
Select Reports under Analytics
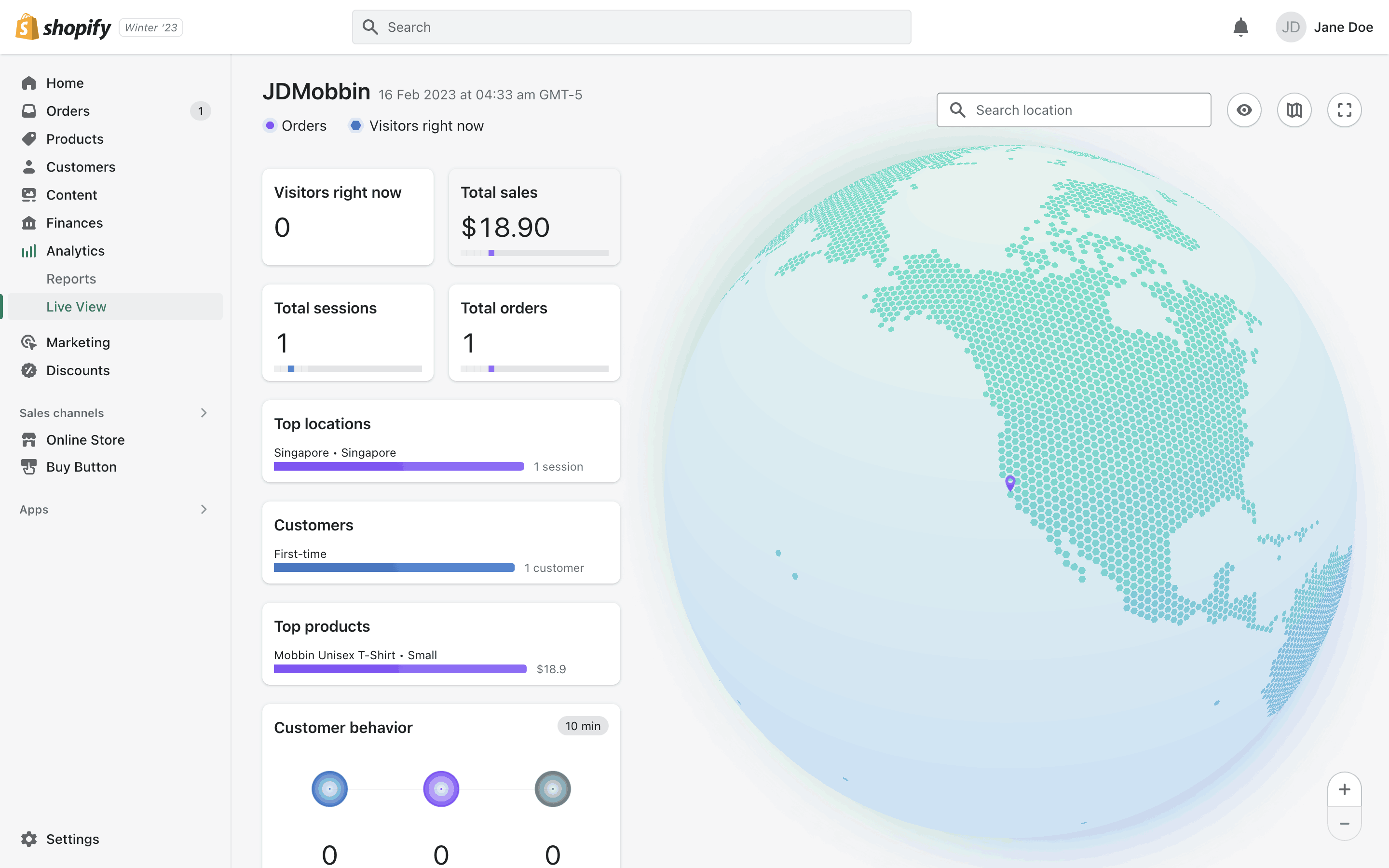pyautogui.click(x=71, y=279)
